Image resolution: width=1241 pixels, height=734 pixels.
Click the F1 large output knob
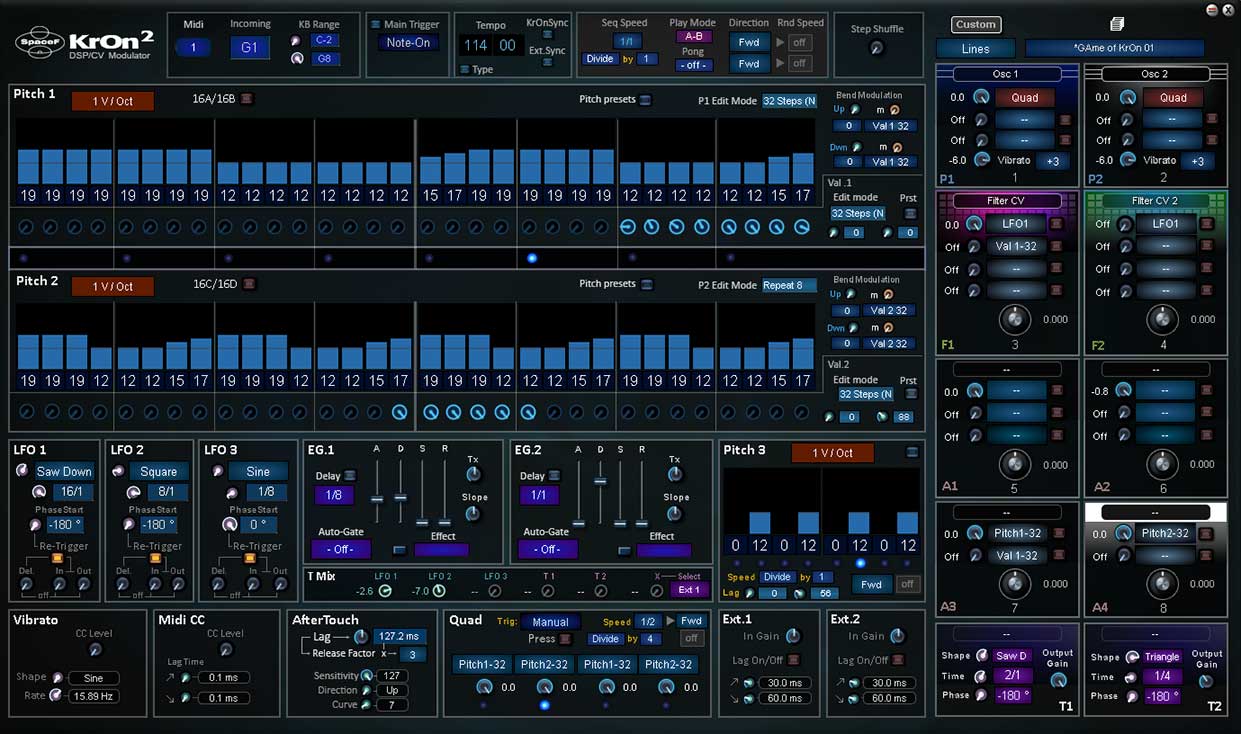(1015, 320)
